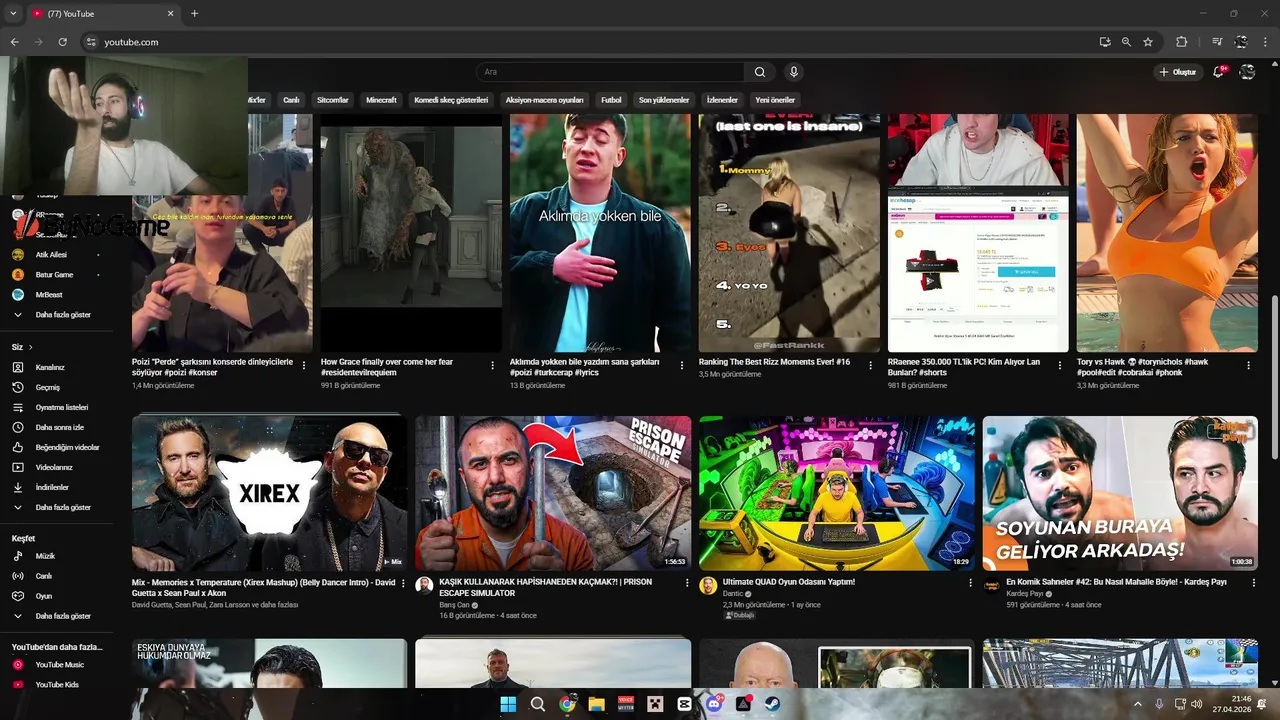Open the Chrome extensions puzzle icon
The image size is (1280, 720).
click(x=1182, y=42)
